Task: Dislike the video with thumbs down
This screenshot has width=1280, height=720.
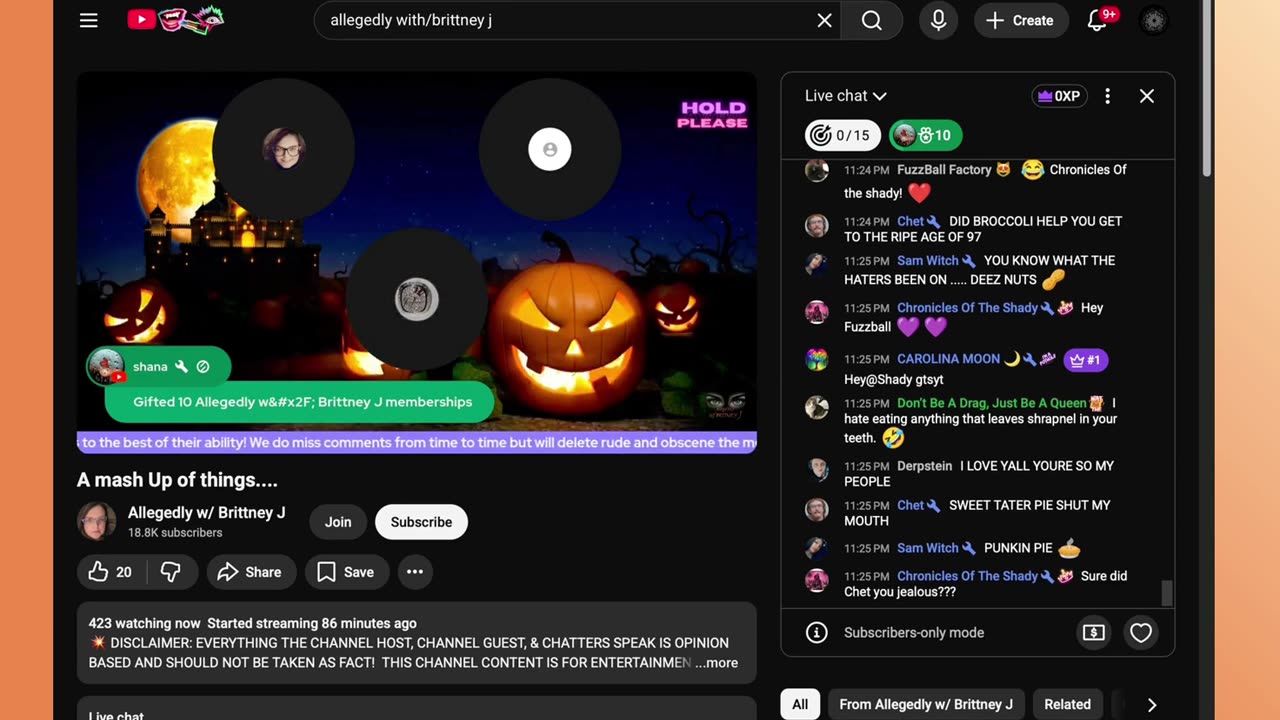Action: click(171, 572)
